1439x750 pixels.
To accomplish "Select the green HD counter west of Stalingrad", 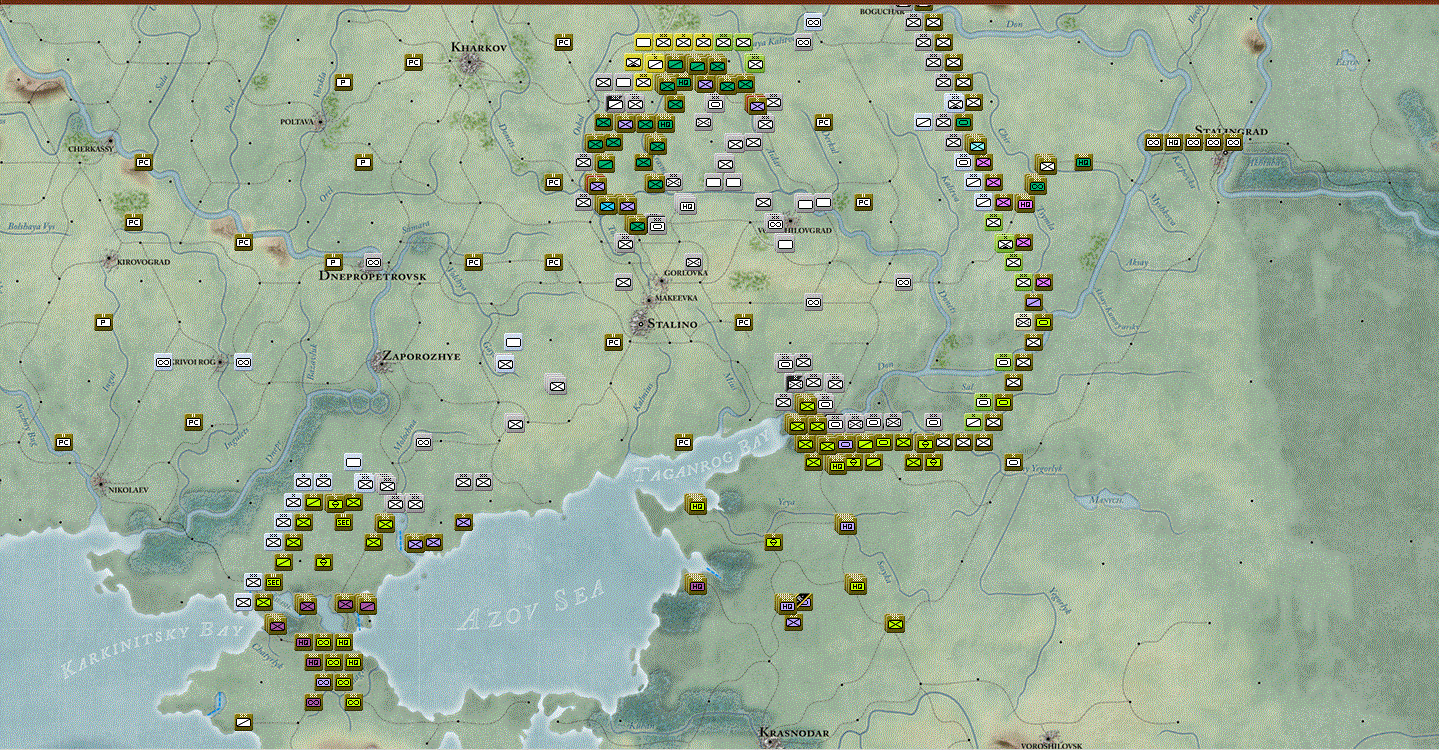I will point(1083,162).
